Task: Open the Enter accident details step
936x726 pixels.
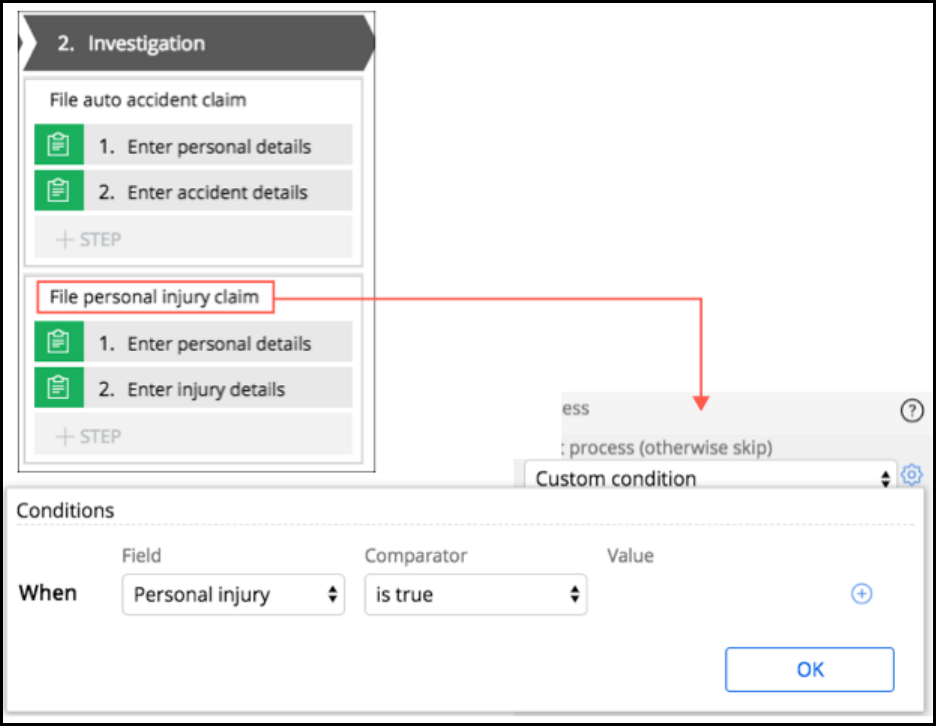Action: pos(217,192)
